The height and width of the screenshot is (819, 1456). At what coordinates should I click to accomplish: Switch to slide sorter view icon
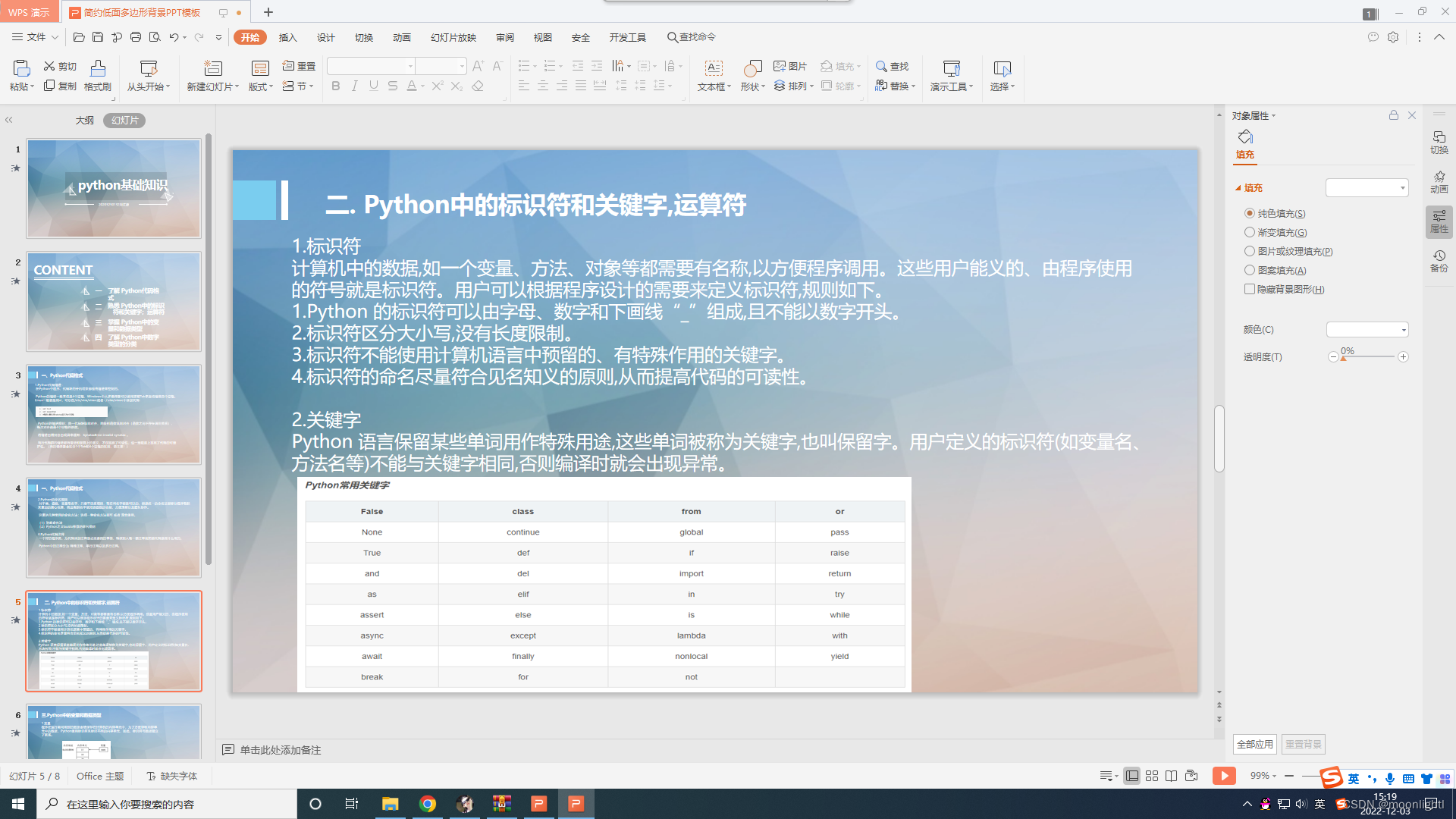(1152, 776)
